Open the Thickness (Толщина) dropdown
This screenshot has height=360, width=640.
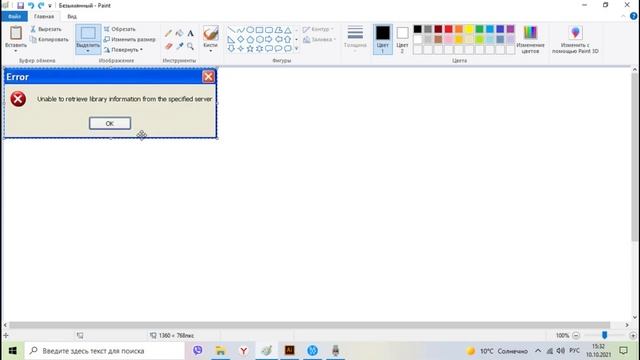pyautogui.click(x=355, y=38)
